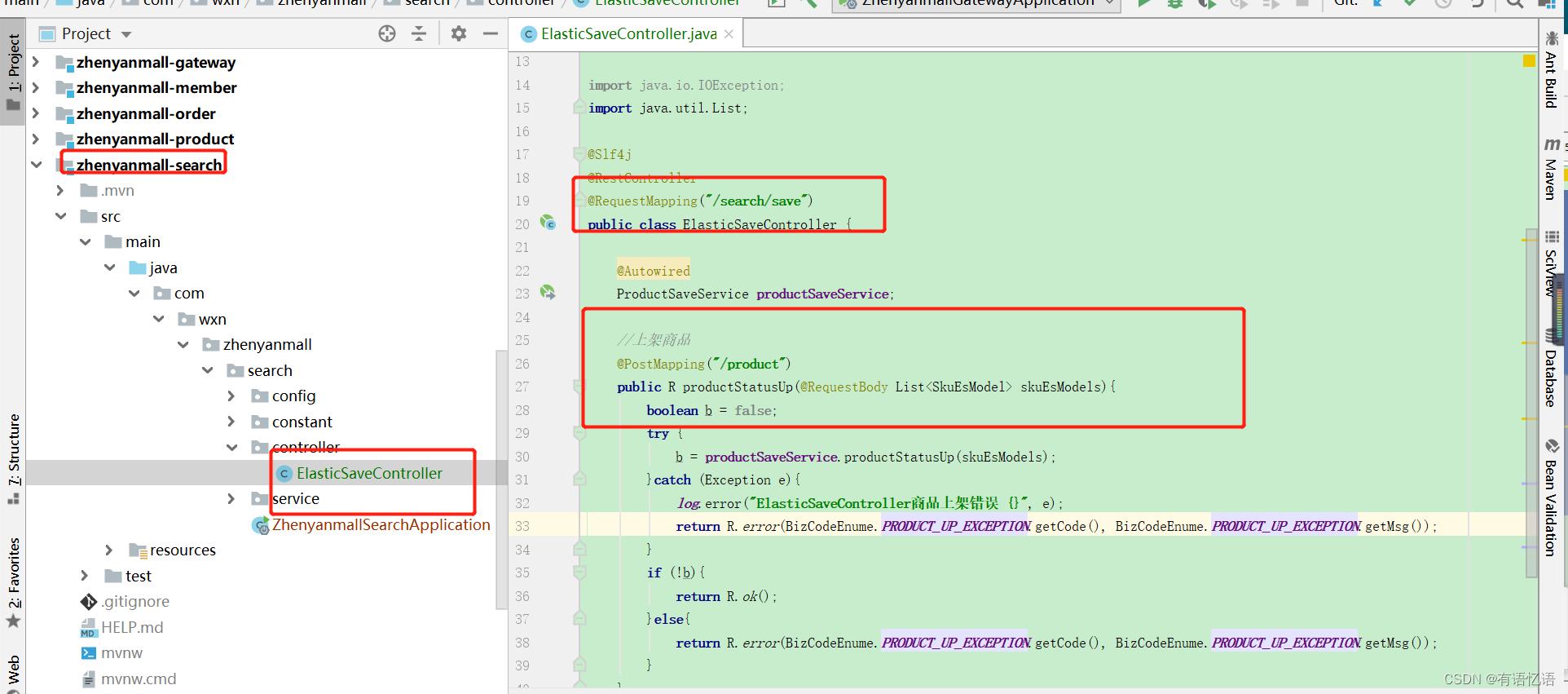Toggle the Database tool window
The height and width of the screenshot is (694, 1568).
tap(1551, 369)
